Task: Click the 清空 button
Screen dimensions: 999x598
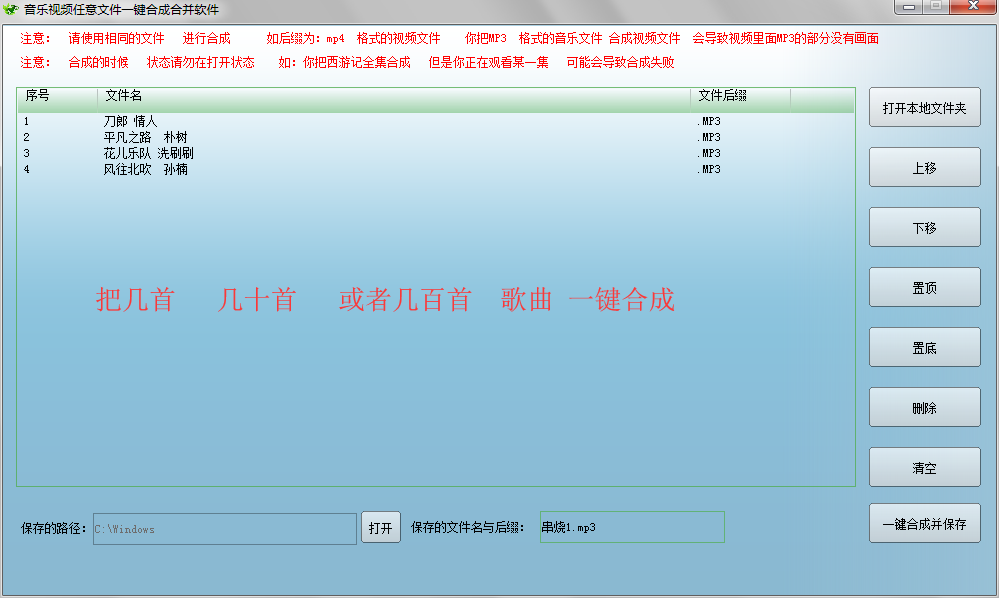Action: [x=924, y=468]
